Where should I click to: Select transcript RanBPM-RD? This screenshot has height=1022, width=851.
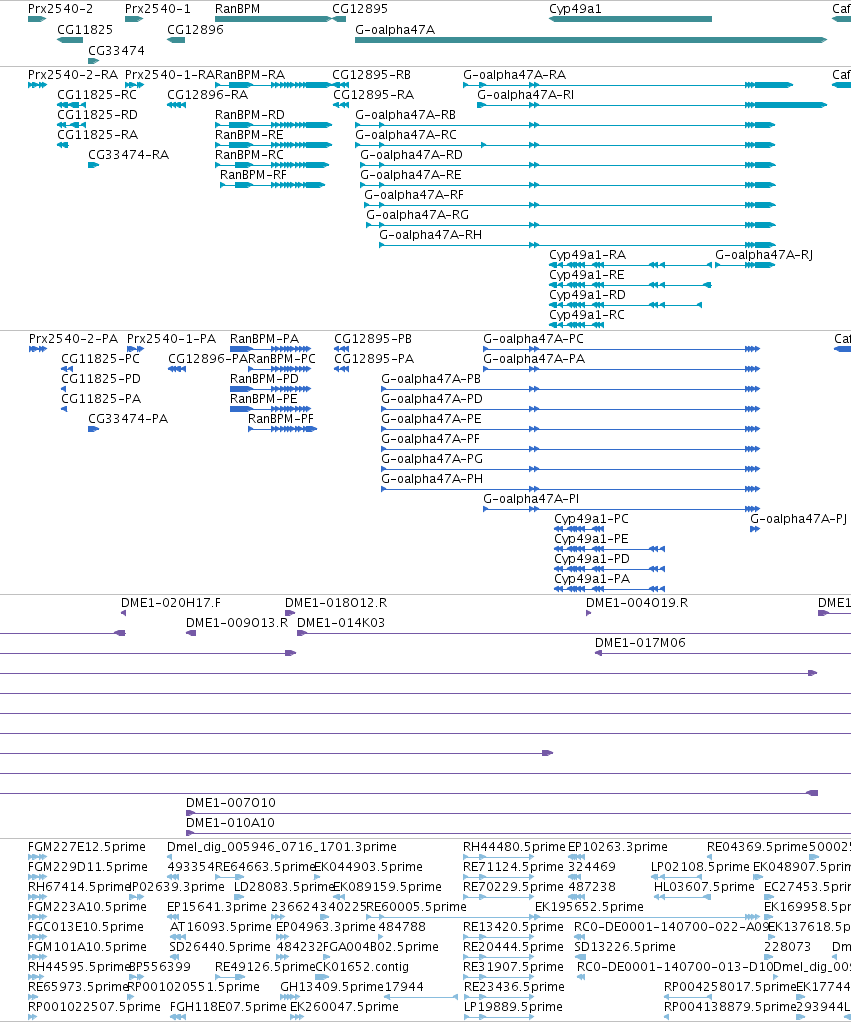tap(250, 115)
